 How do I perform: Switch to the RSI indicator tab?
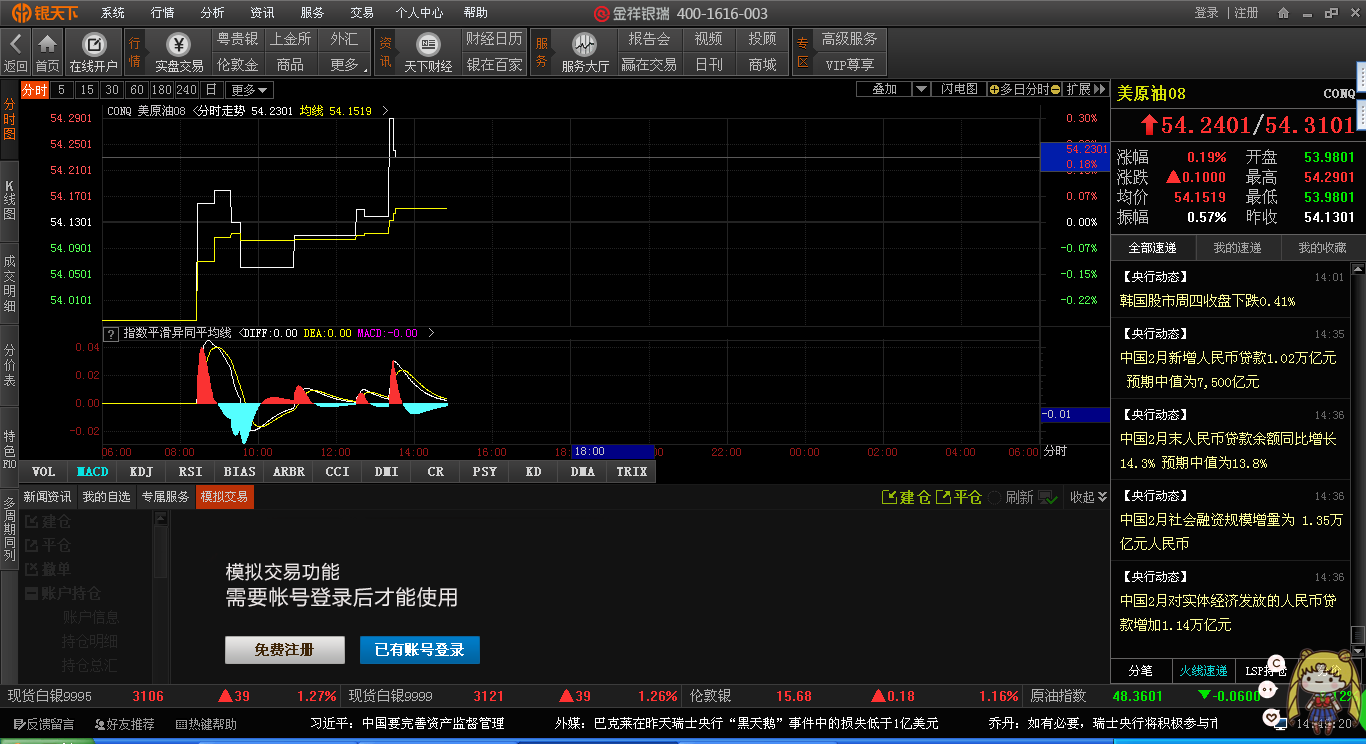point(190,472)
